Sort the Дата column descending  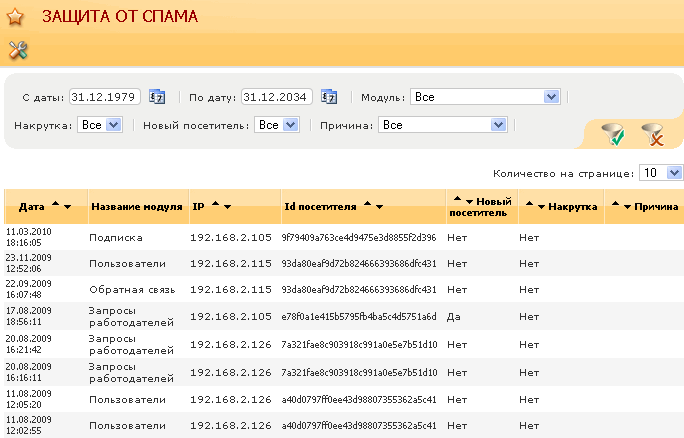(x=67, y=206)
